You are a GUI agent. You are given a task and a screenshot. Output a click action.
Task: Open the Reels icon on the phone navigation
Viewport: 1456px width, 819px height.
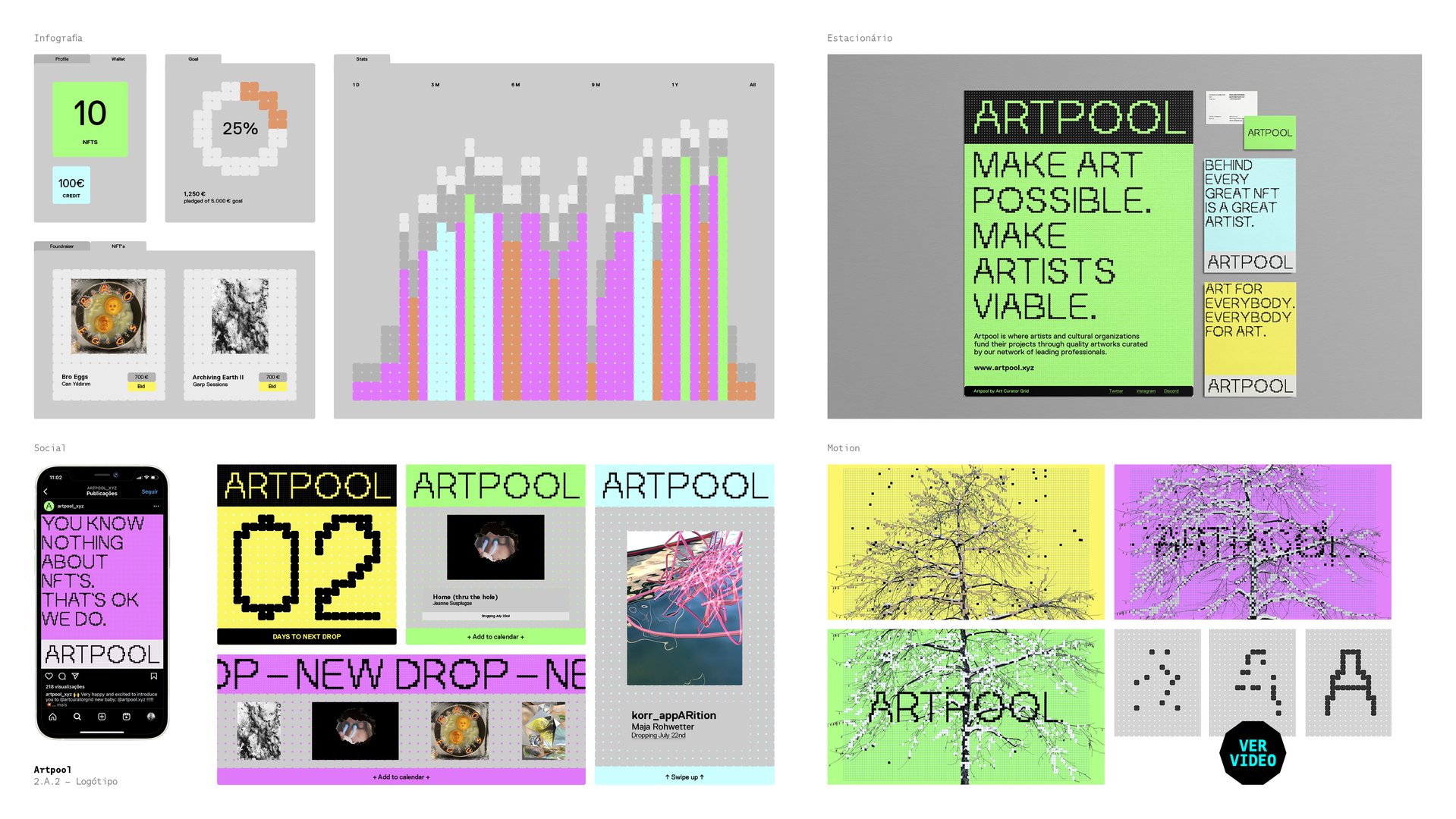127,717
